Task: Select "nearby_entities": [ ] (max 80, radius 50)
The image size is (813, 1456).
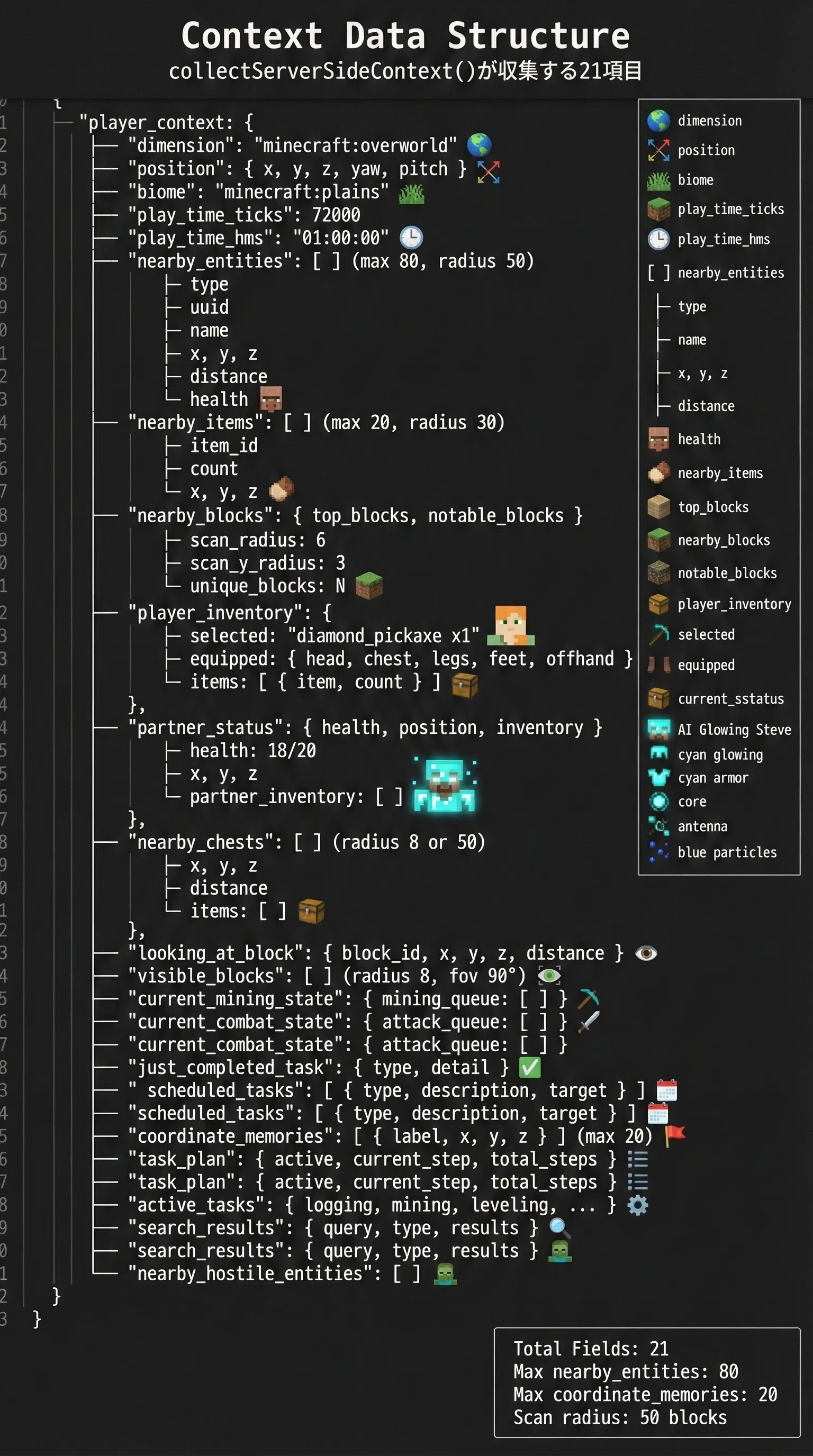Action: click(331, 261)
